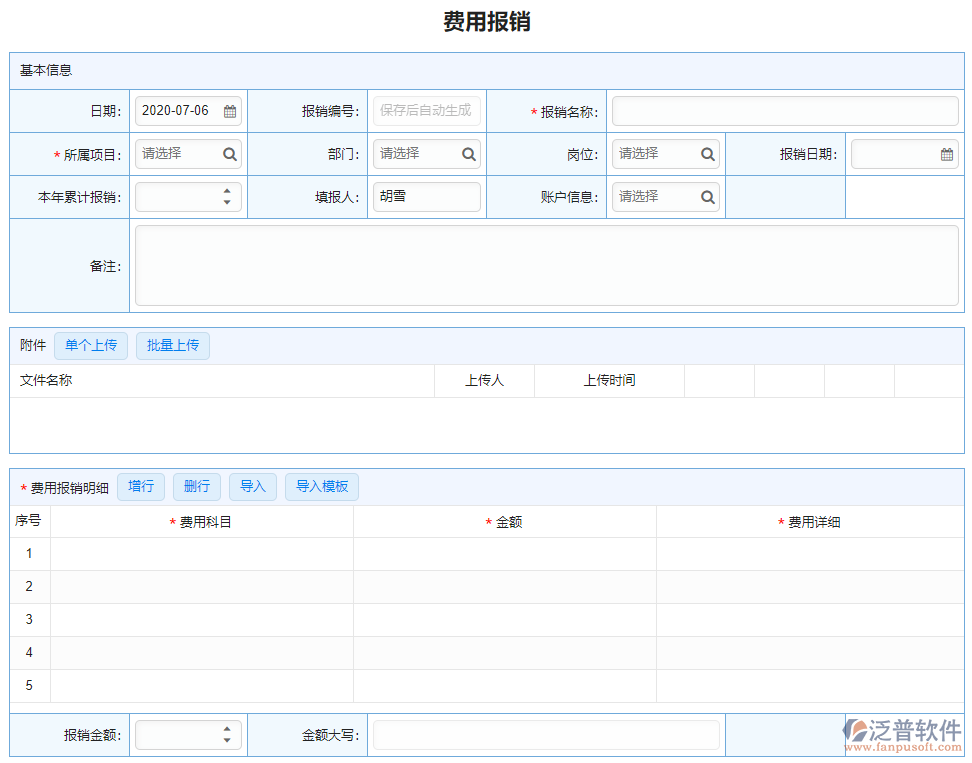
Task: Focus the 报销名称 input field
Action: [785, 111]
